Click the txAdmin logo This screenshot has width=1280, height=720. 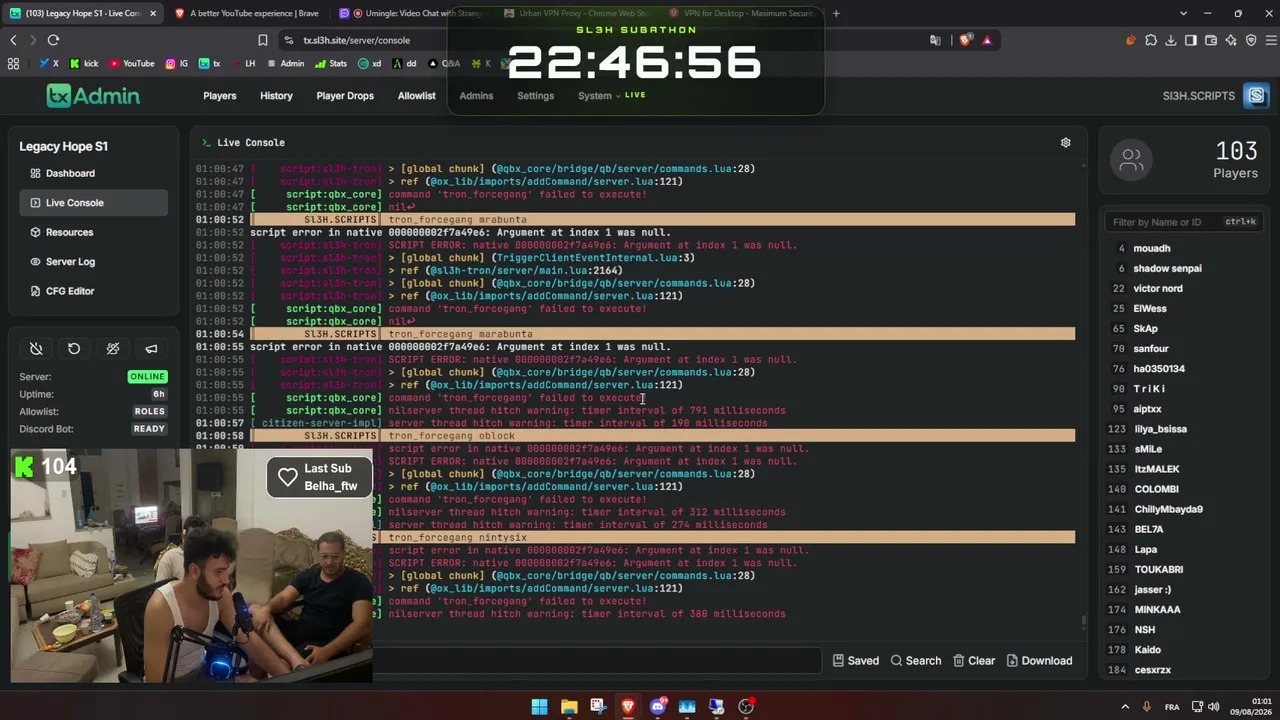coord(93,96)
